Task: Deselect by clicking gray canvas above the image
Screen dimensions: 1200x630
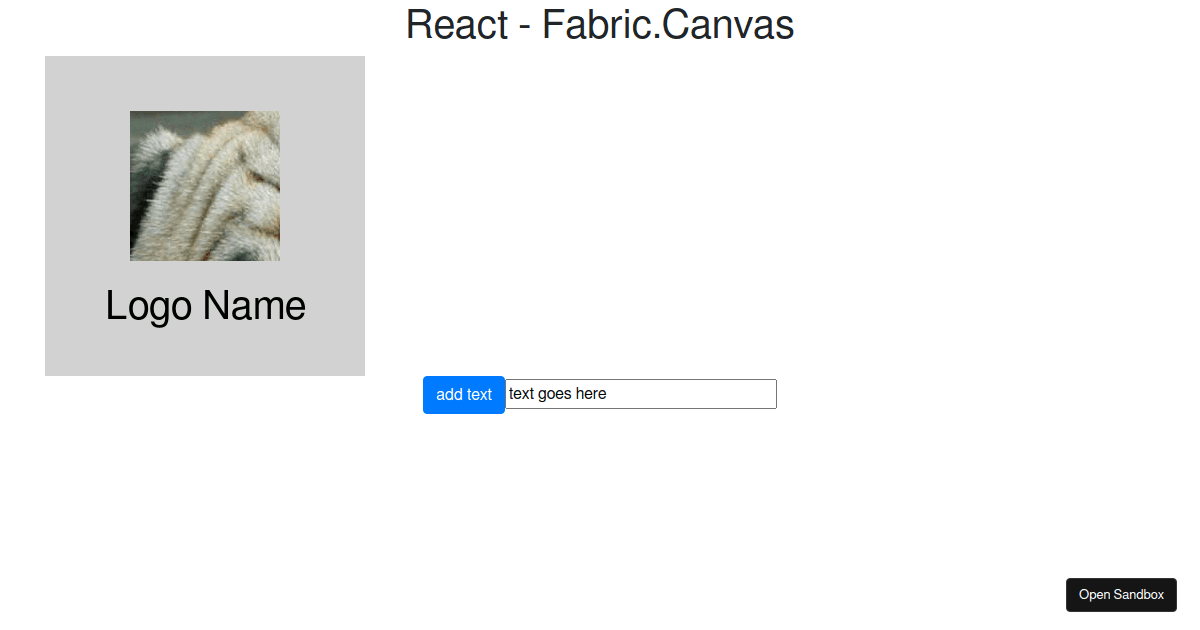Action: 205,82
